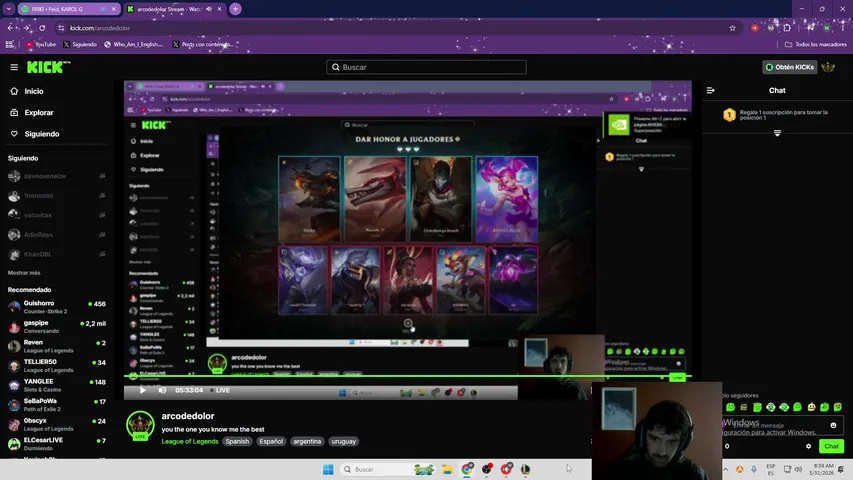Open followed channel AdinRoss
Image resolution: width=853 pixels, height=480 pixels.
[x=57, y=235]
